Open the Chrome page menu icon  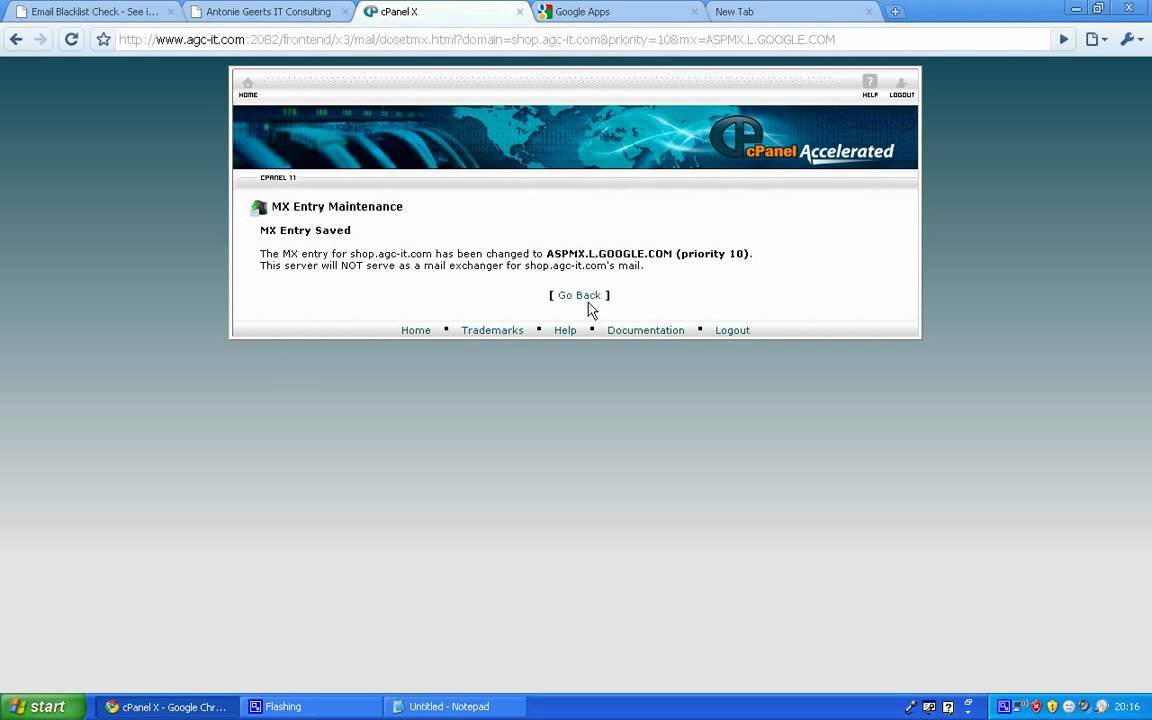(x=1095, y=40)
